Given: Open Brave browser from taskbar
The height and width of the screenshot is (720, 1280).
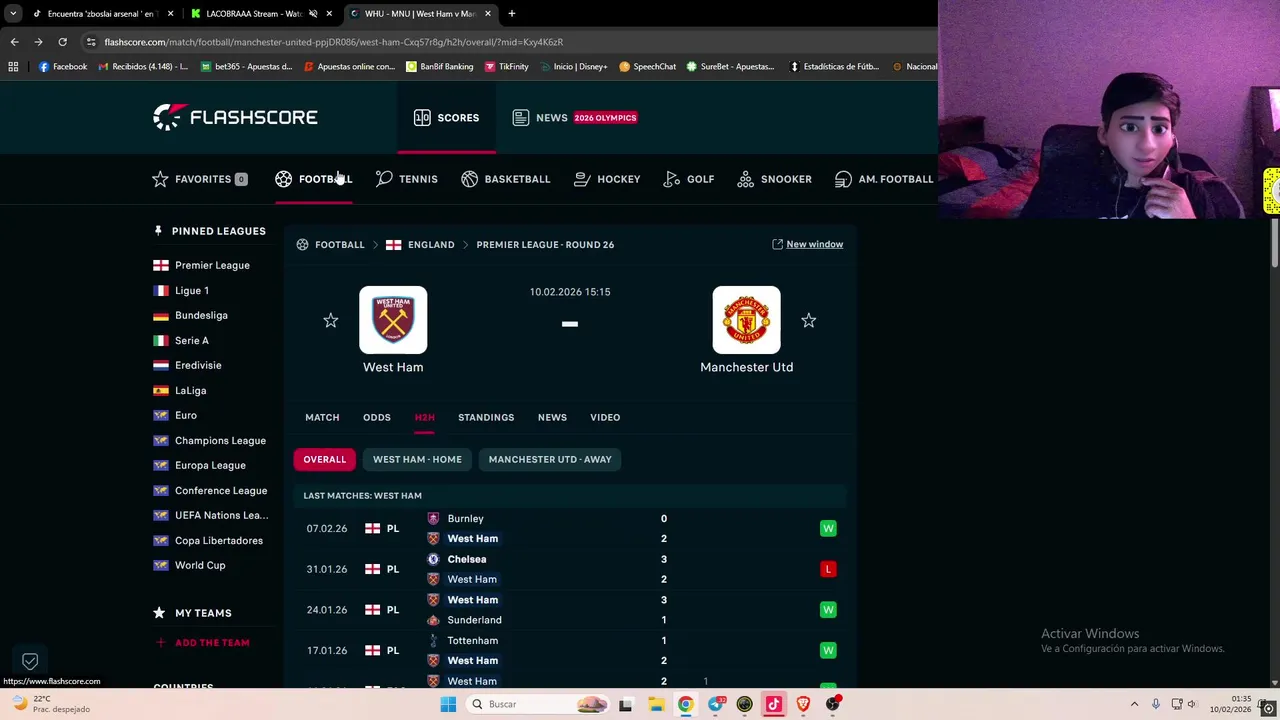Looking at the screenshot, I should (803, 704).
